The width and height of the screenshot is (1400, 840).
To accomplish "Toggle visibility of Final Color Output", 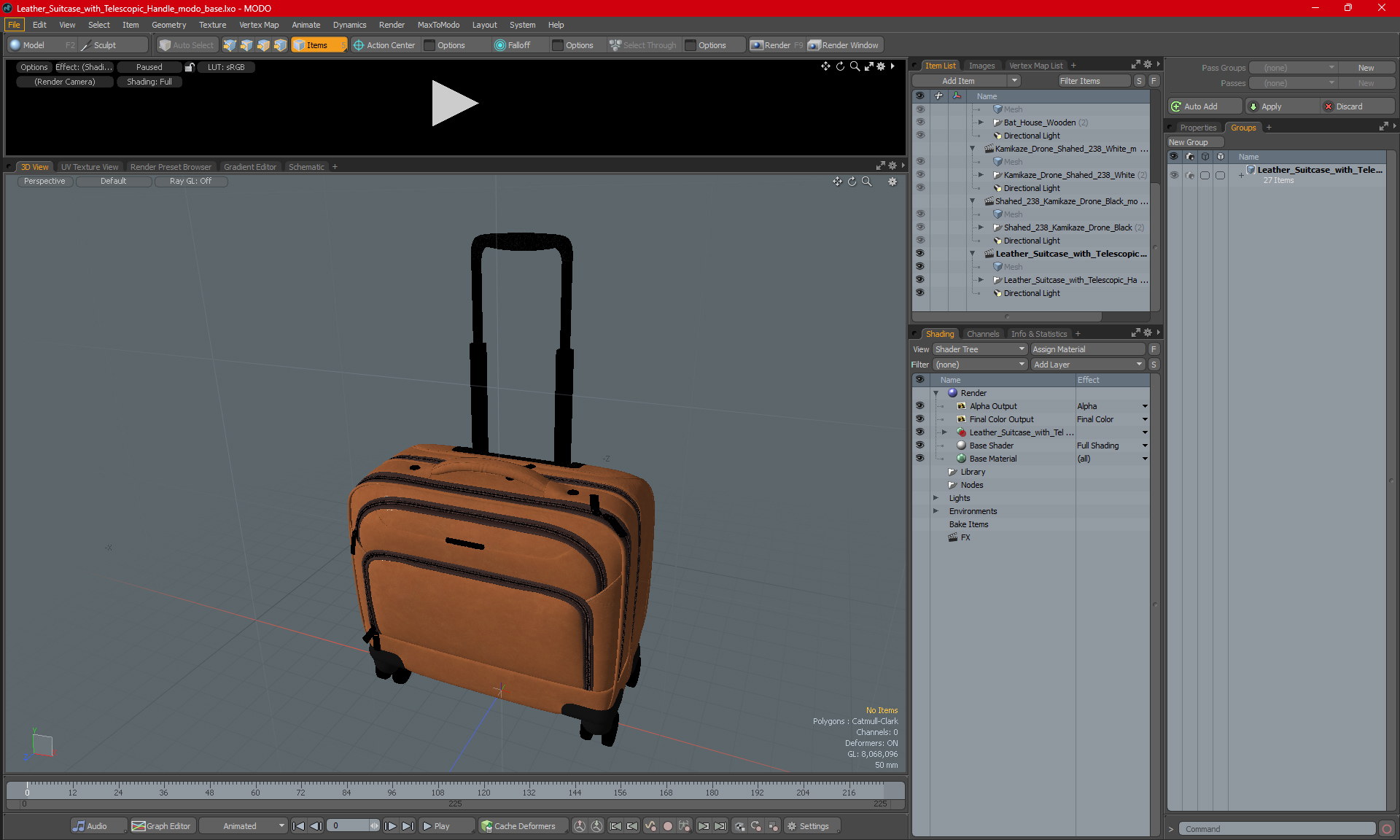I will point(919,419).
